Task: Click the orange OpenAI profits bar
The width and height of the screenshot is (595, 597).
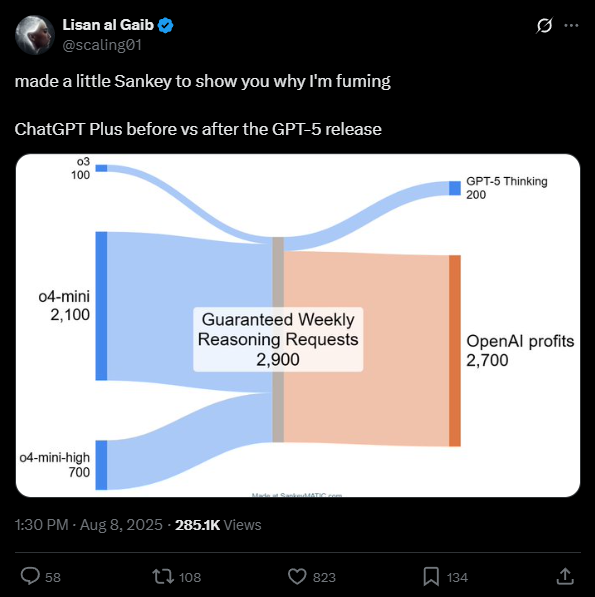Action: (455, 351)
